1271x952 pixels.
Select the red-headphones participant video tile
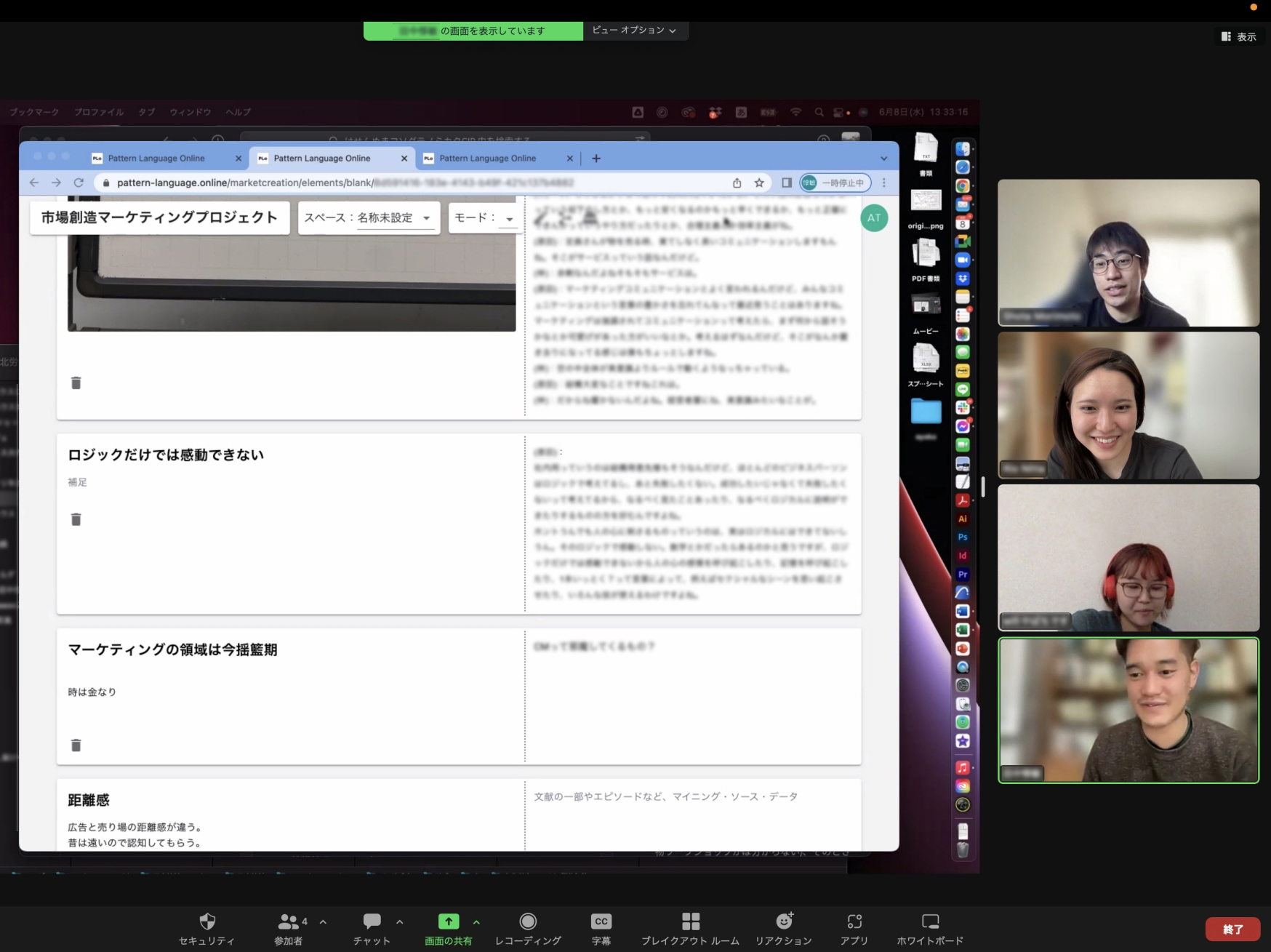click(x=1128, y=558)
